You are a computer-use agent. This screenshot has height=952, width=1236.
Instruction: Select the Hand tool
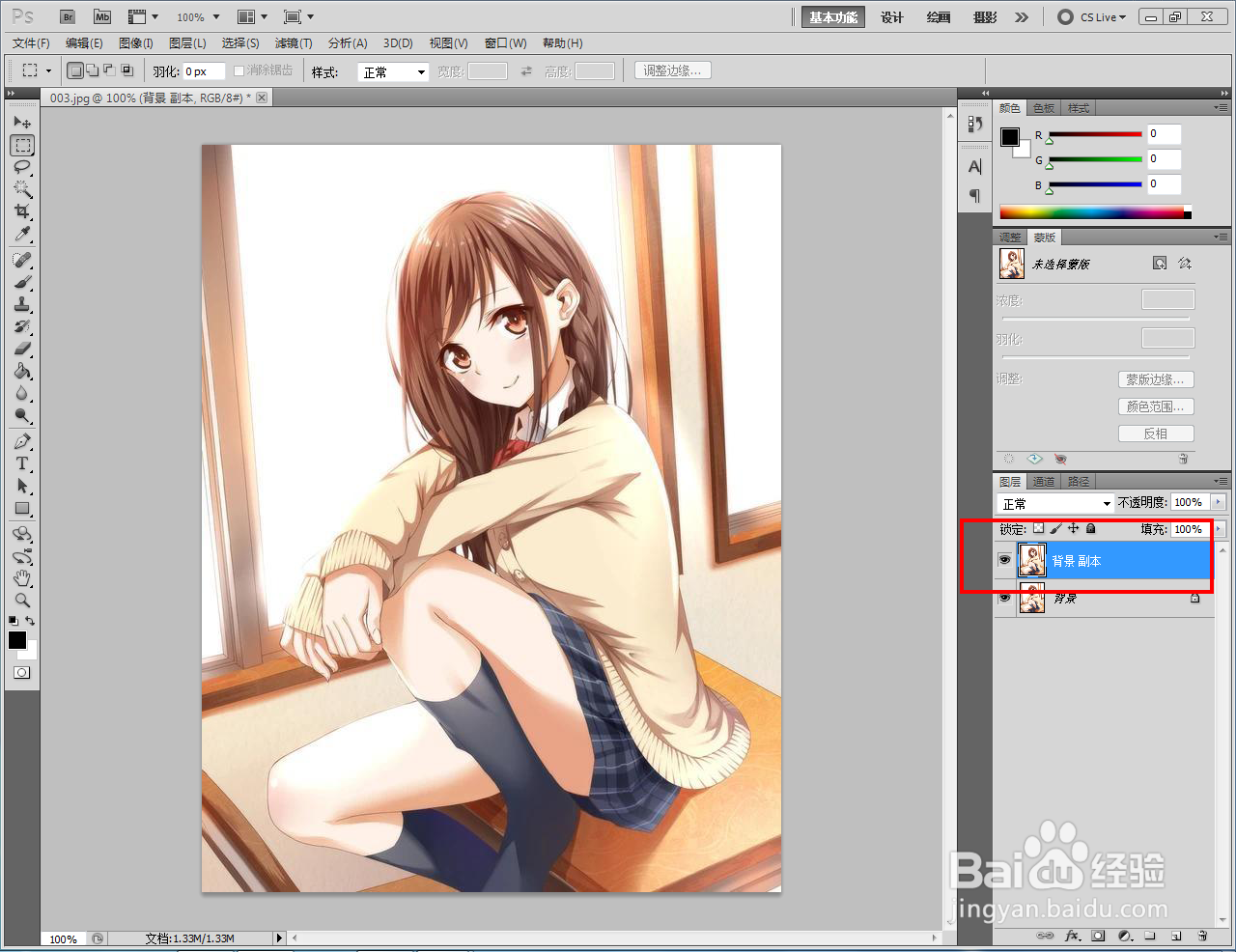[x=22, y=579]
